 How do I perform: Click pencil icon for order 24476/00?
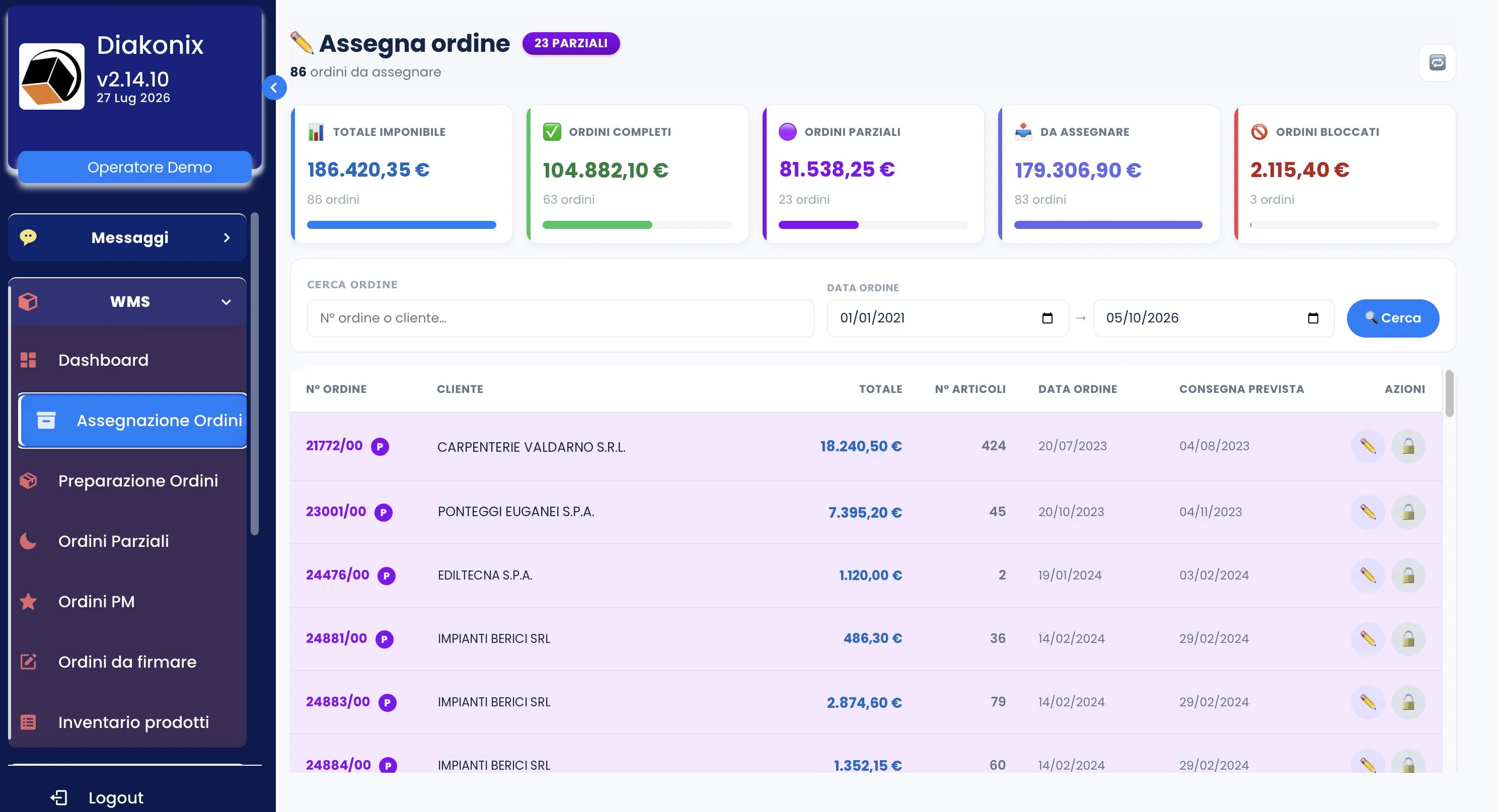[1368, 575]
